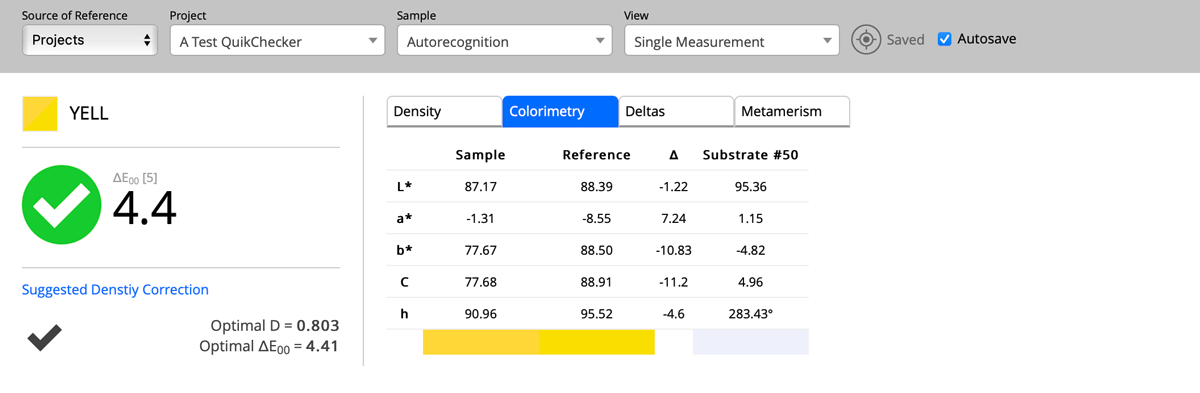Click the a* delta value 7.24

(x=674, y=219)
